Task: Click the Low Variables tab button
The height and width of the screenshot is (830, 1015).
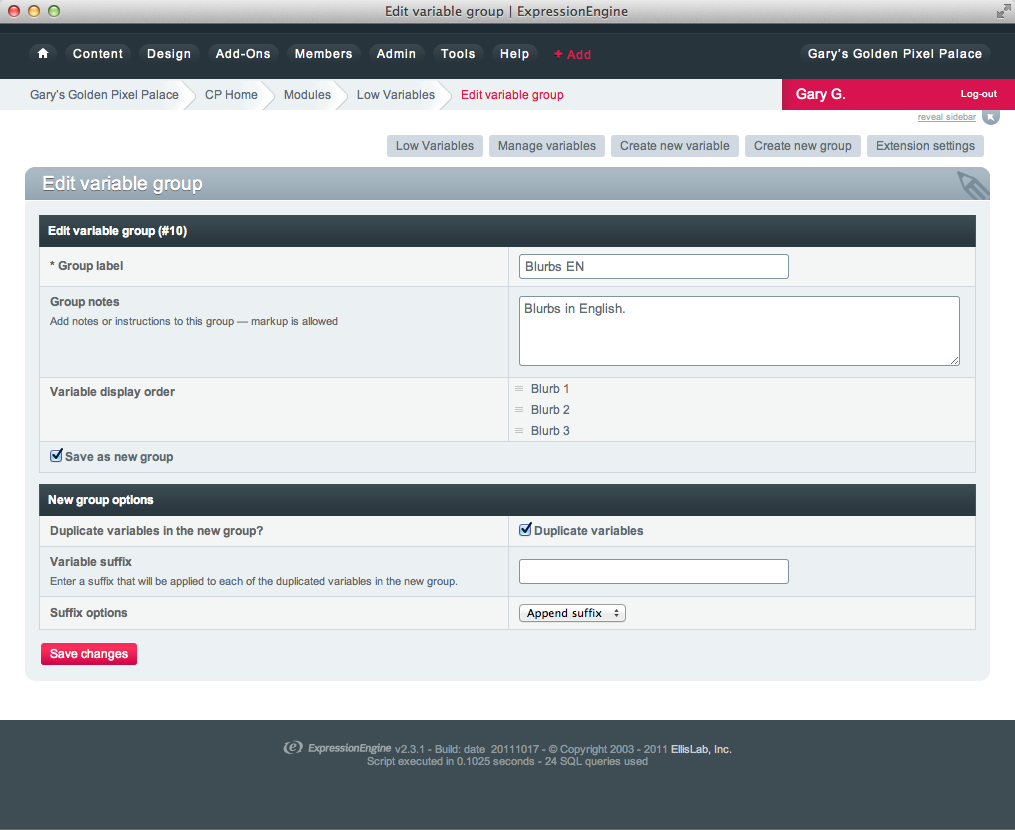Action: pos(435,146)
